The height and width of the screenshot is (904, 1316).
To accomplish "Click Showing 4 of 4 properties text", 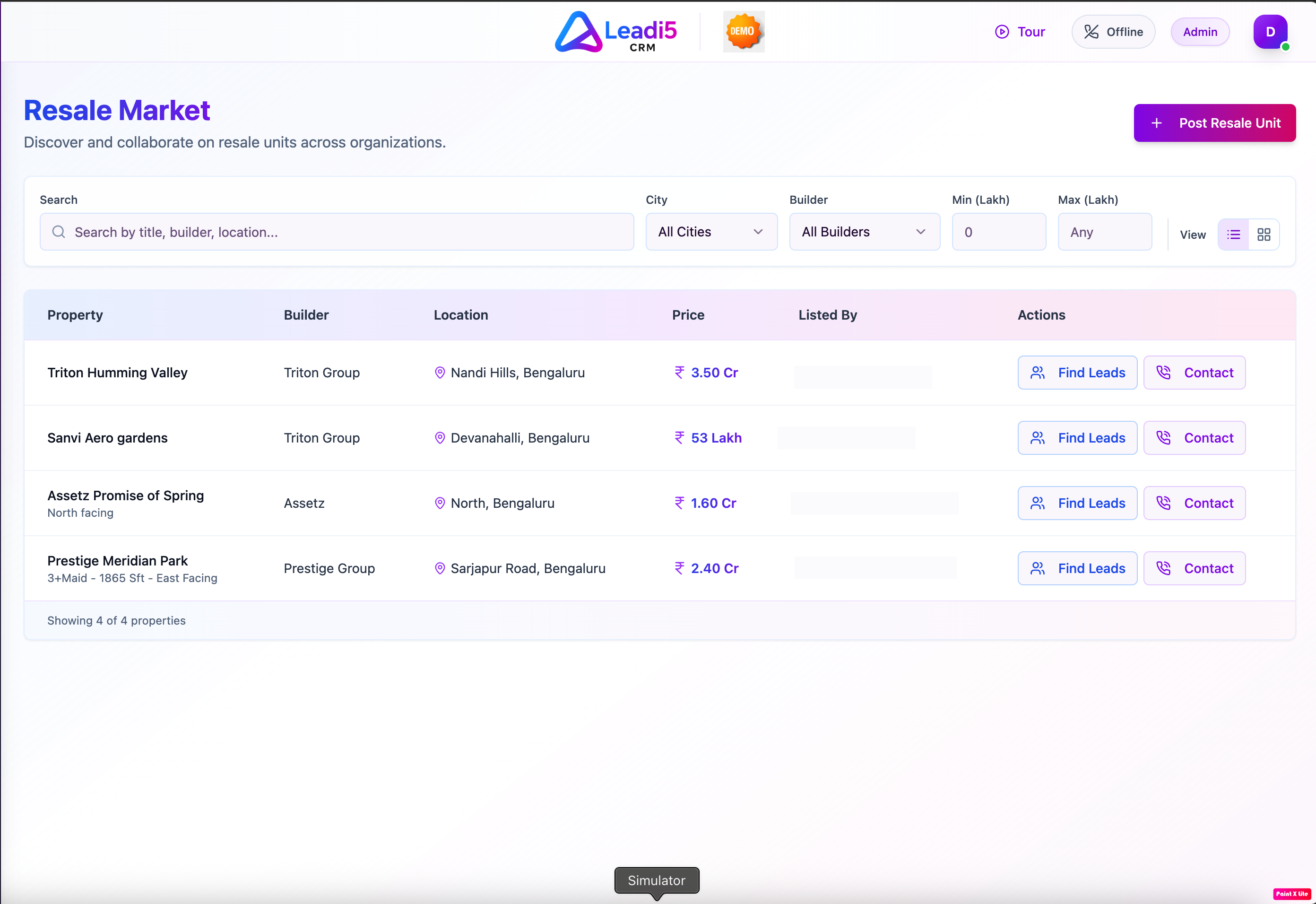I will (x=117, y=620).
